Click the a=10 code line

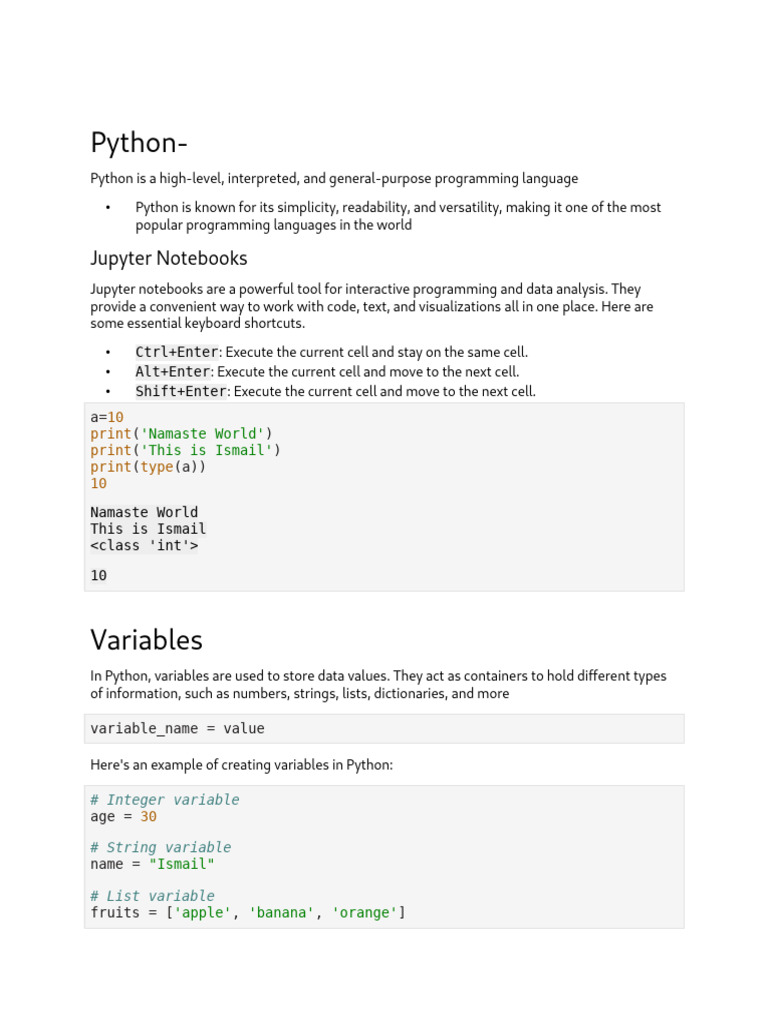tap(107, 417)
